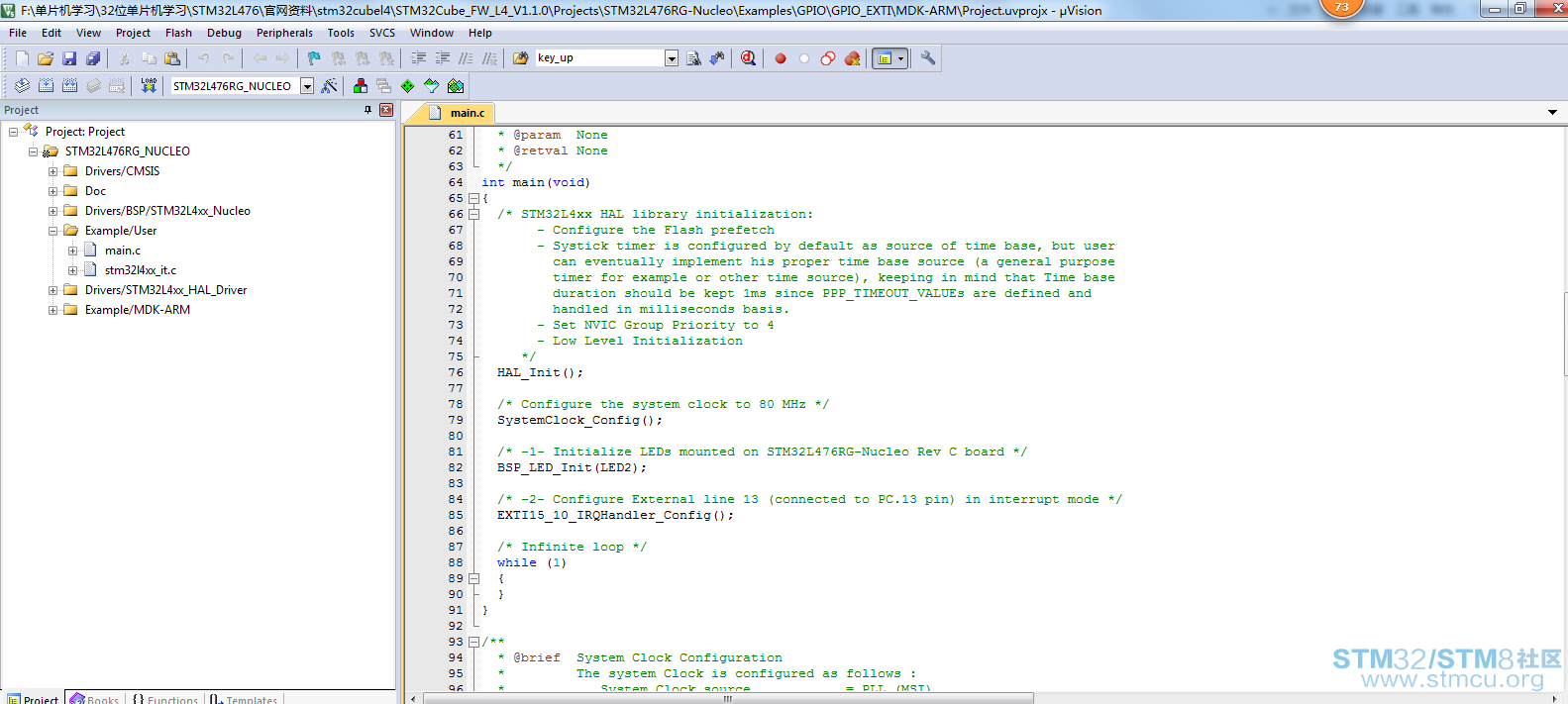
Task: Open the key_up find dropdown
Action: pos(672,58)
